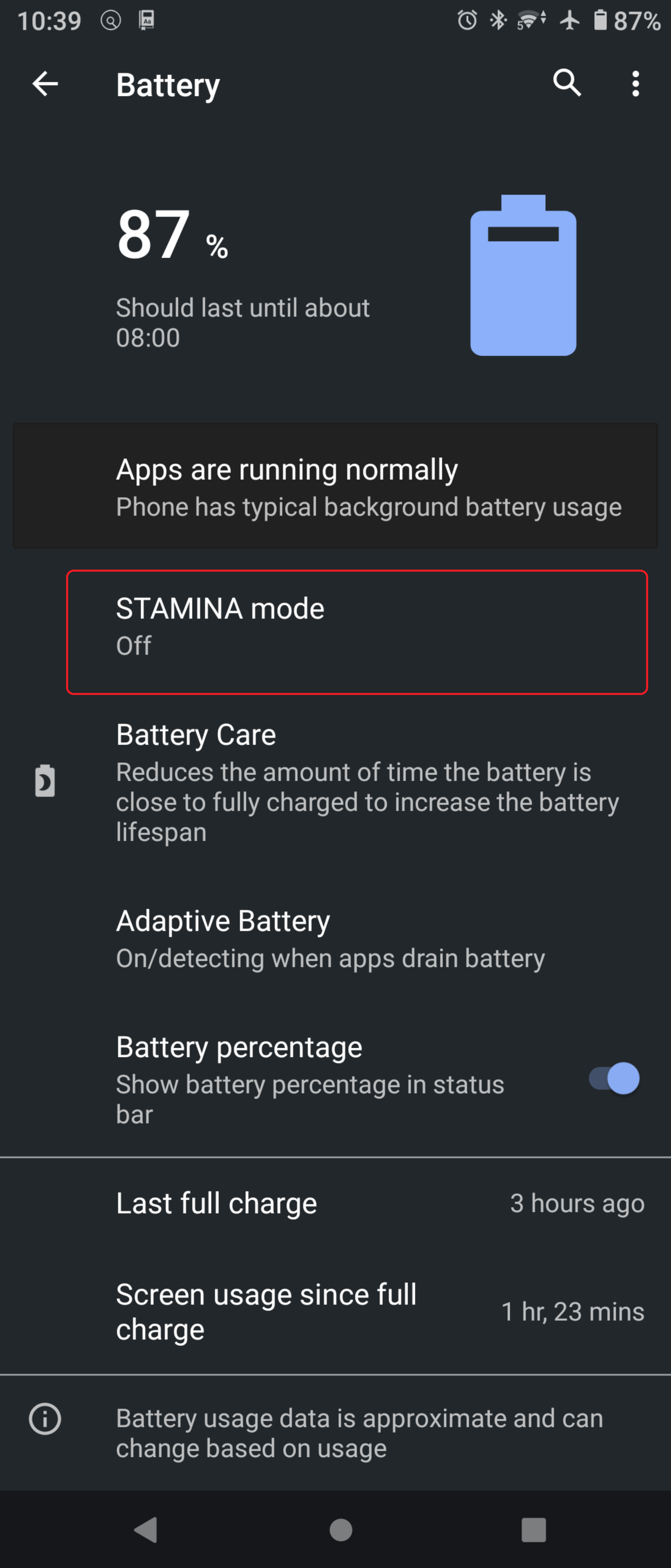Tap the airplane mode status icon

[x=570, y=20]
